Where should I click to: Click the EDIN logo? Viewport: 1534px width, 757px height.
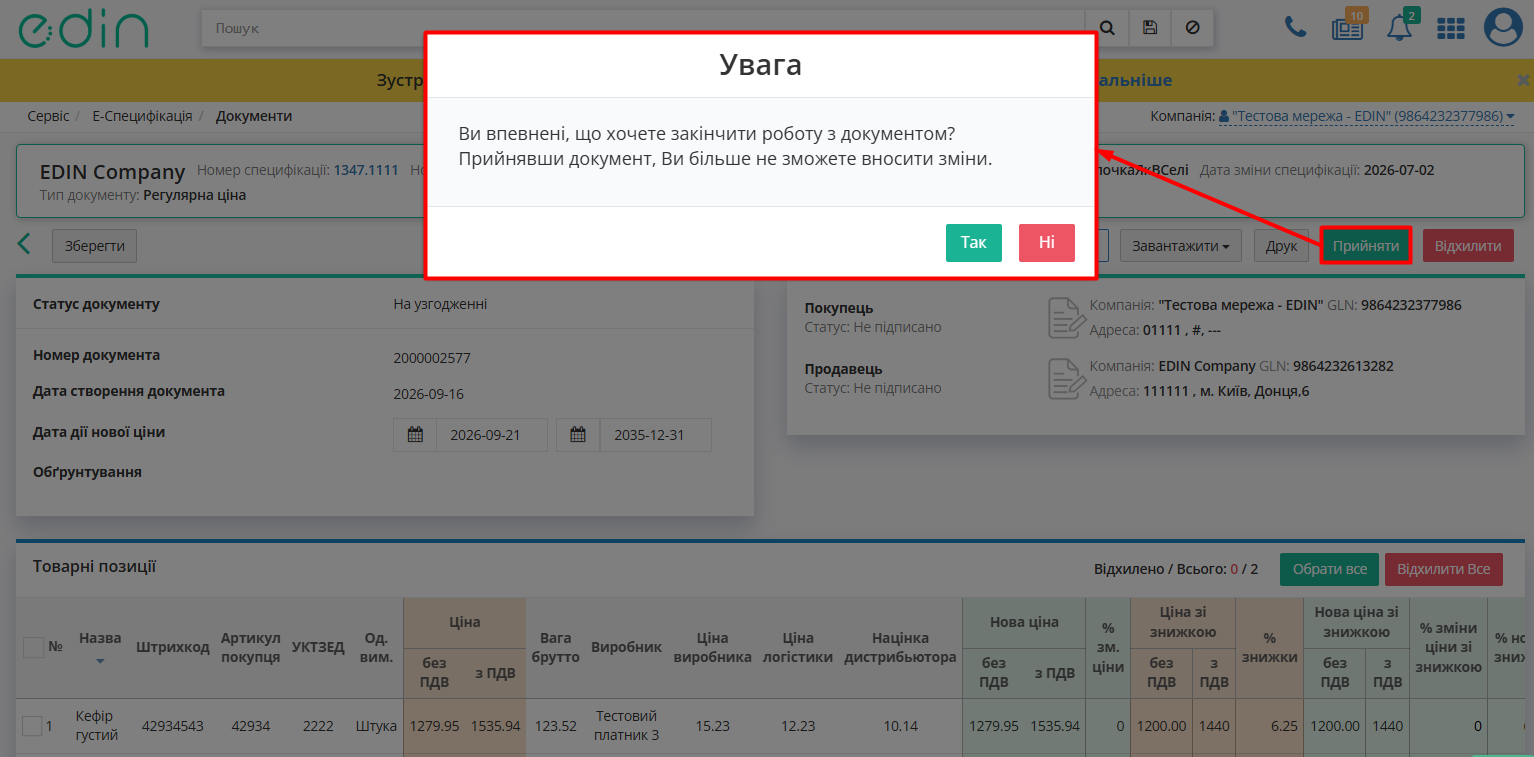pyautogui.click(x=83, y=30)
